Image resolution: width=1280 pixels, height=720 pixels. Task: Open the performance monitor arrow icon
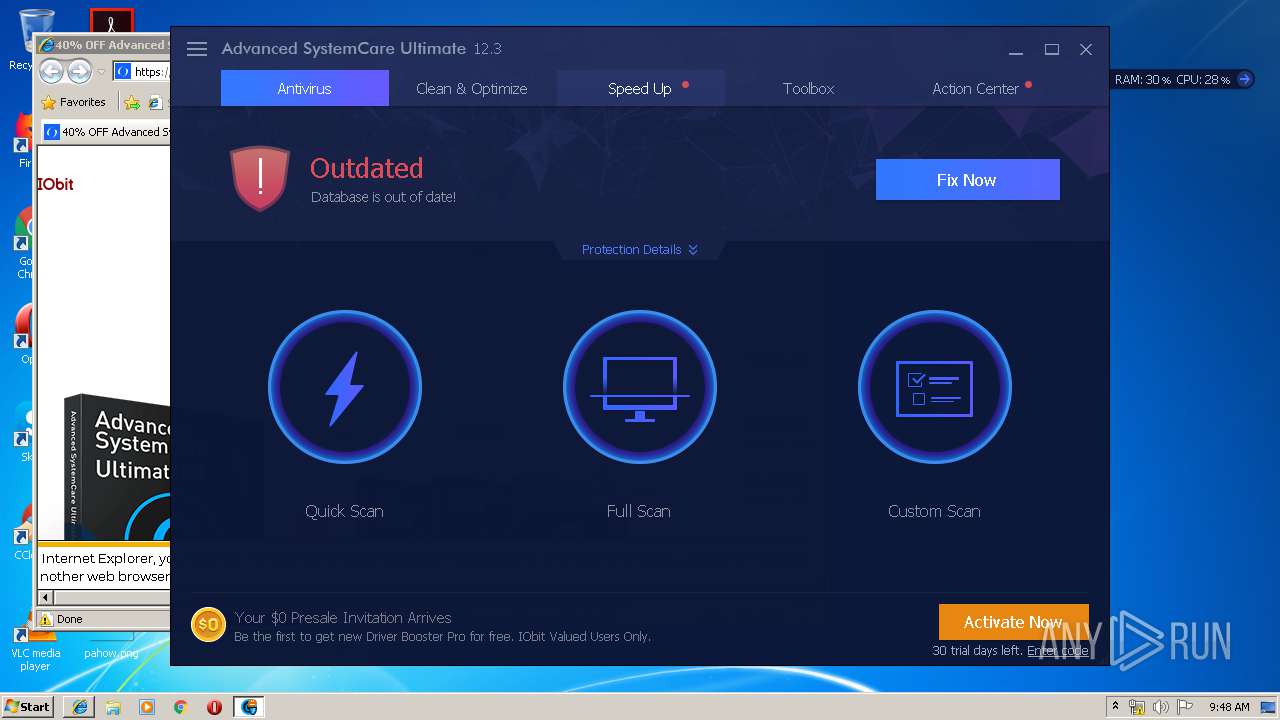pos(1245,79)
